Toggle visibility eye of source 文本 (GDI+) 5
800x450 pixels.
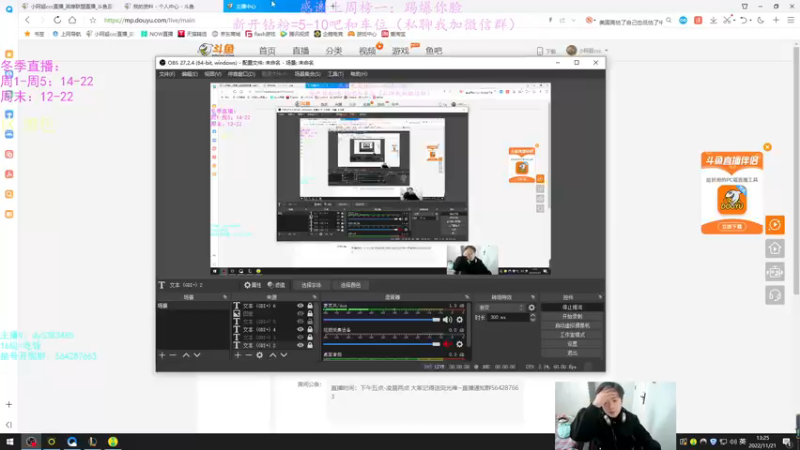[300, 321]
